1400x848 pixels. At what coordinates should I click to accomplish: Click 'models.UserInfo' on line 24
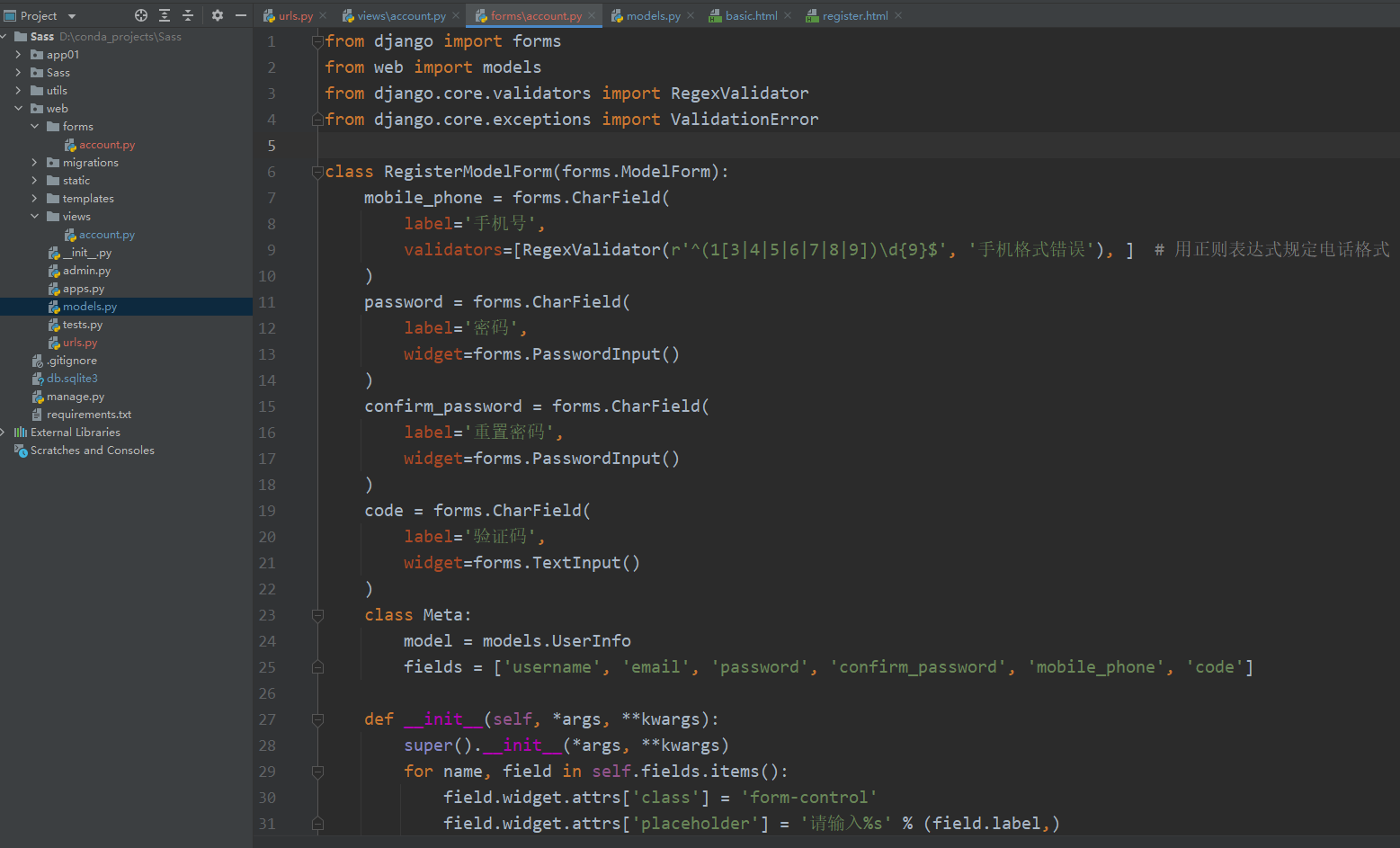coord(557,641)
